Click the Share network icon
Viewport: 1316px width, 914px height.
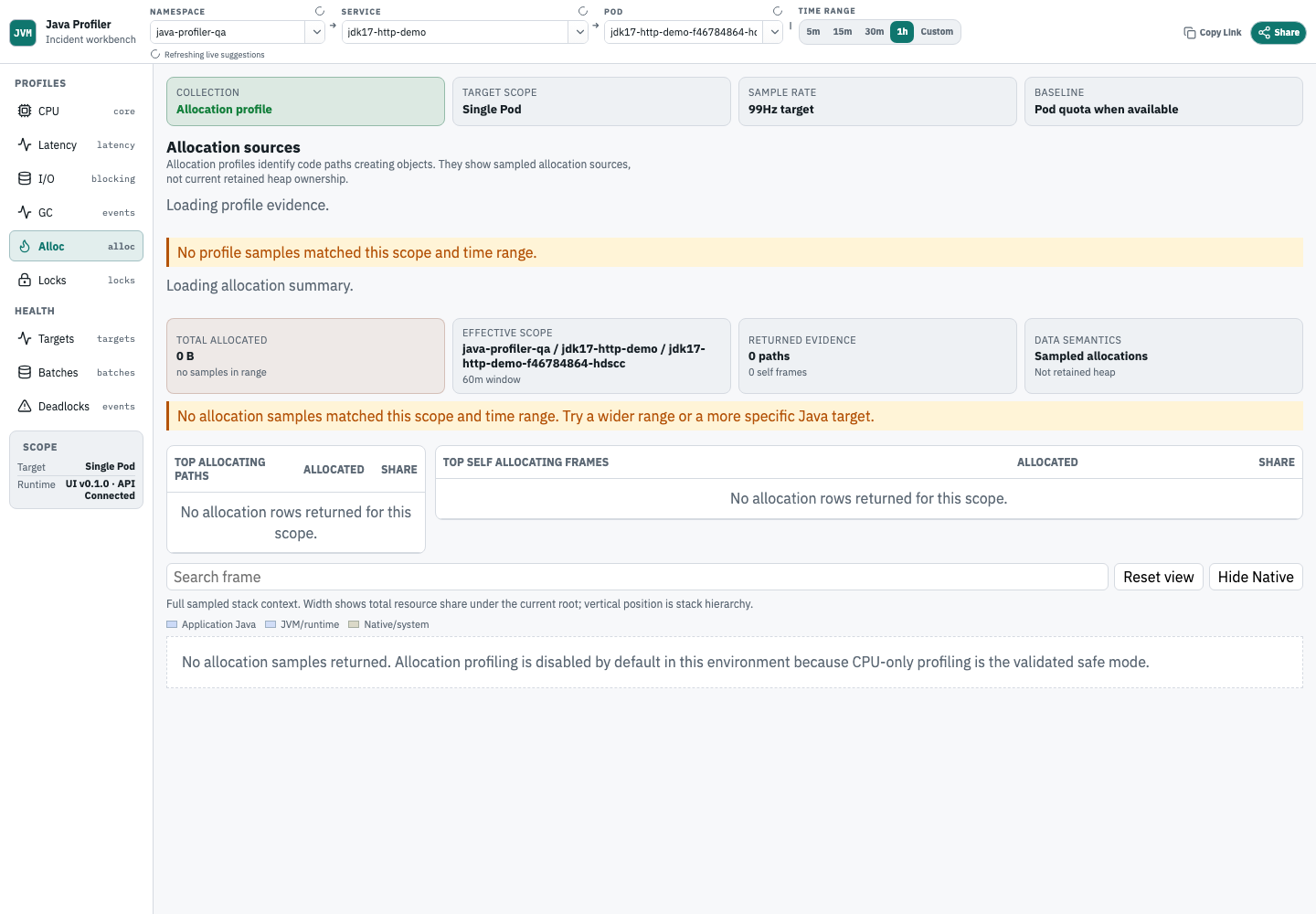(x=1265, y=33)
